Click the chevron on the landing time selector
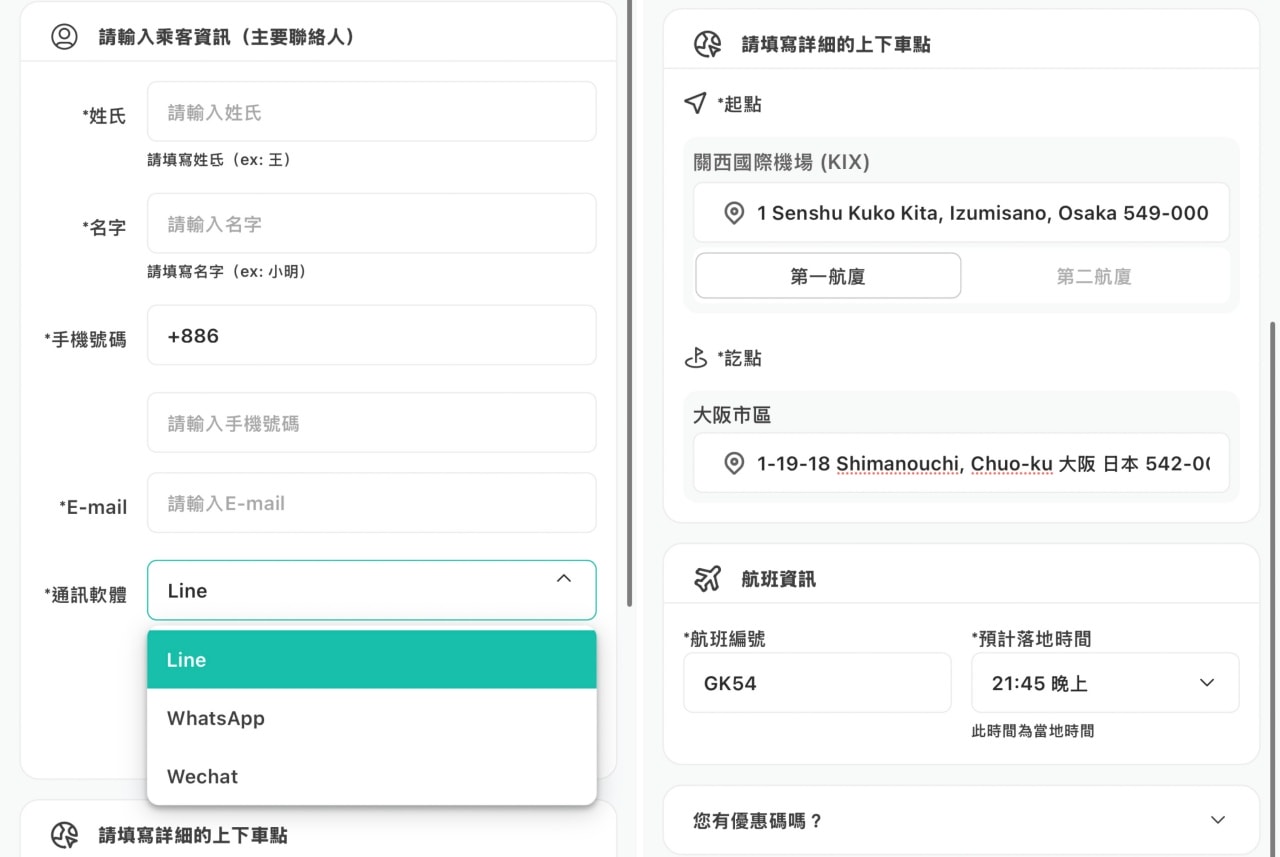Image resolution: width=1280 pixels, height=857 pixels. point(1207,683)
